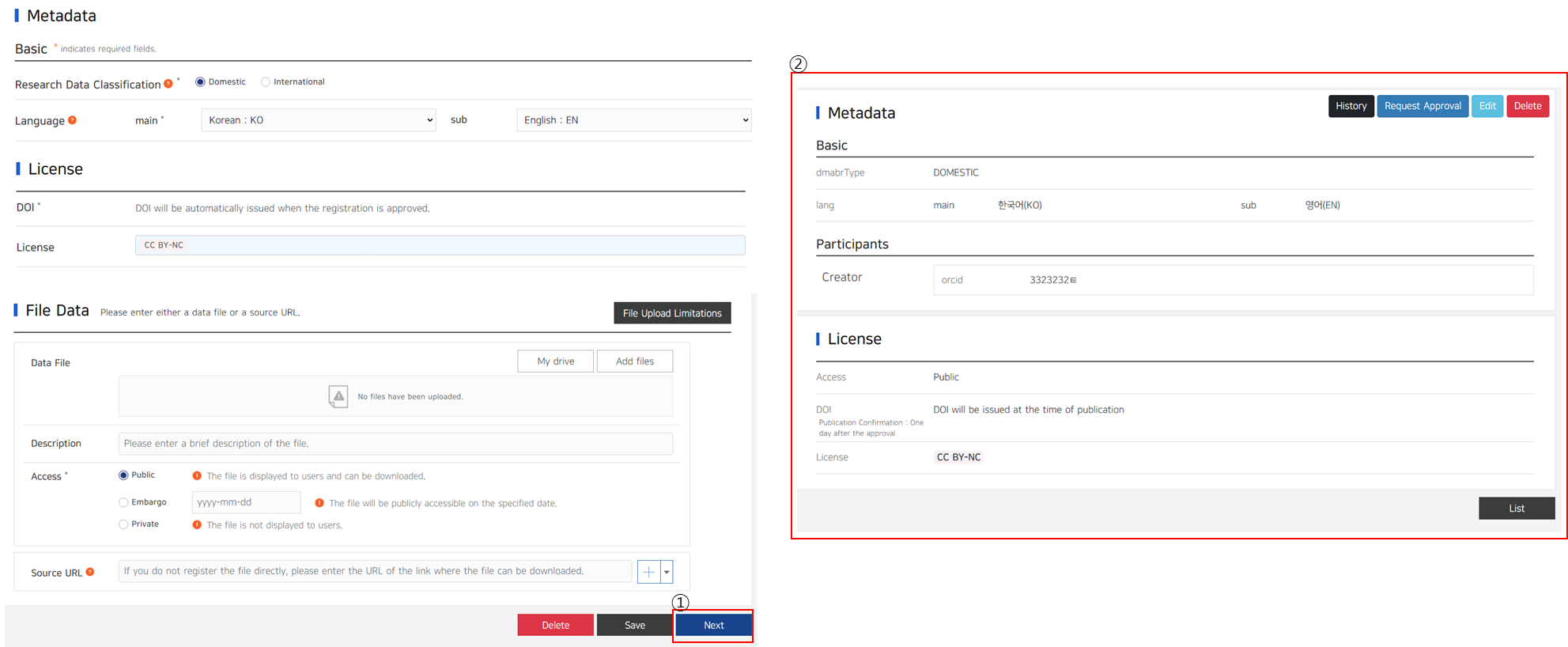Click info icon next to Public access description

(197, 476)
